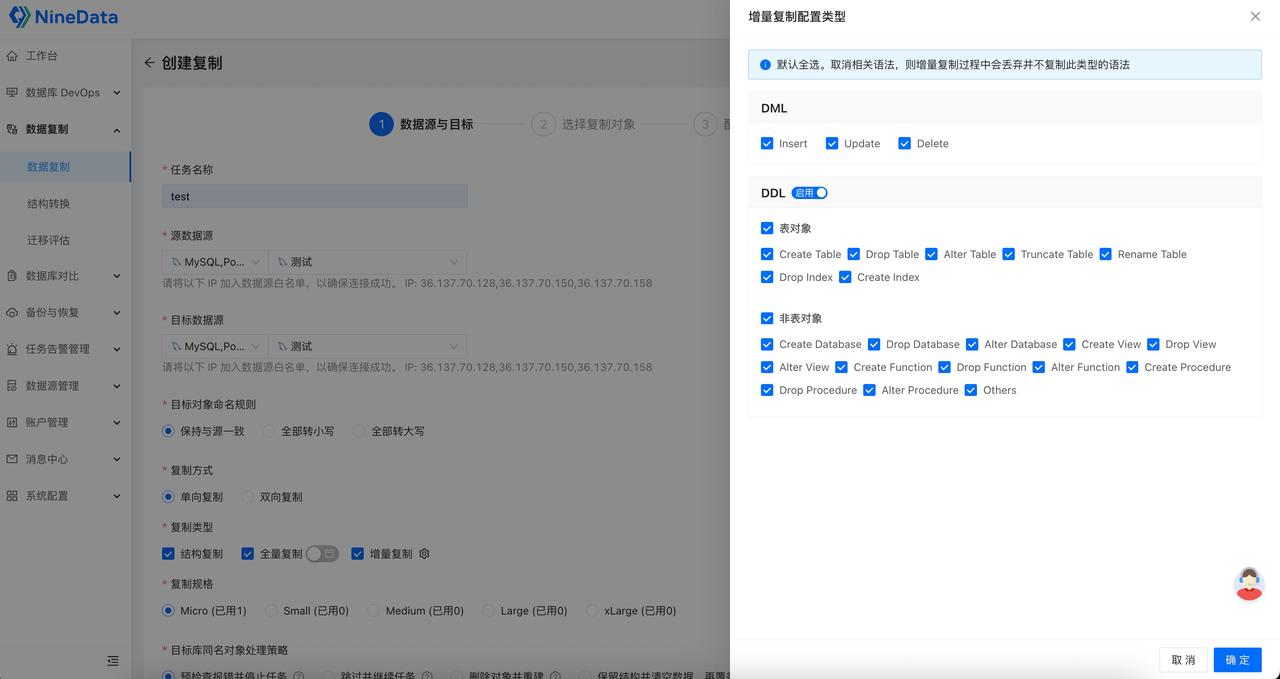This screenshot has width=1280, height=679.
Task: Select the 全部转小写 radio option
Action: [x=269, y=431]
